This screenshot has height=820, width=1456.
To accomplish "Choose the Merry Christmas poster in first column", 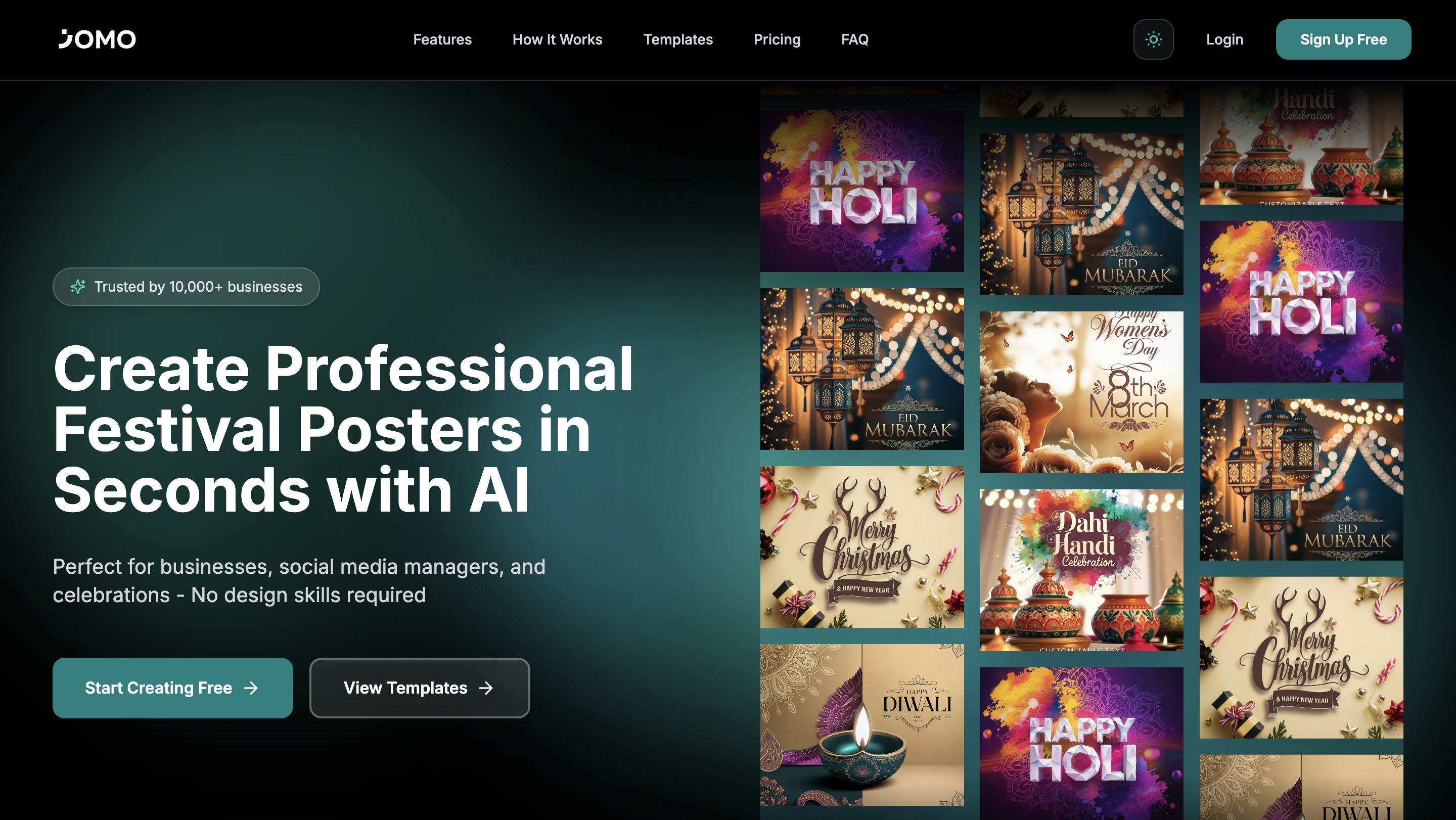I will (861, 546).
